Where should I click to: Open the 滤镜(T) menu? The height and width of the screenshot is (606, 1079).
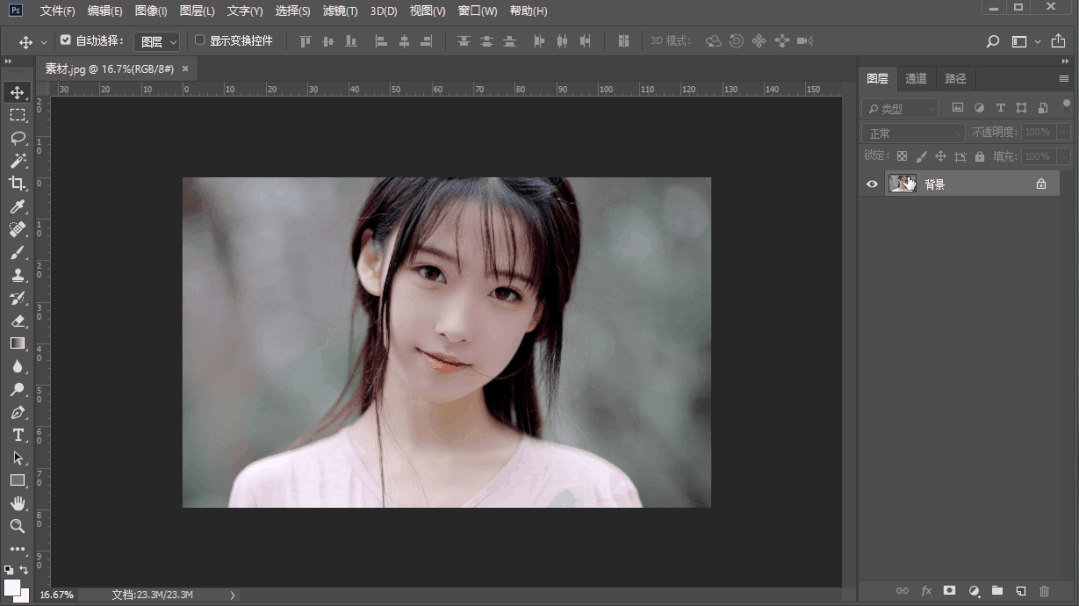(340, 11)
